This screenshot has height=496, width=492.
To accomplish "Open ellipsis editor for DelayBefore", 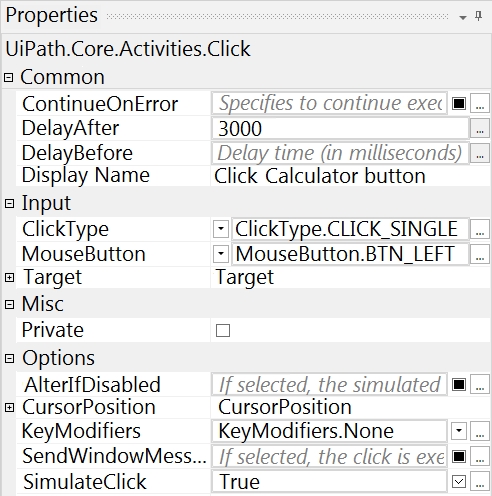I will tap(480, 153).
